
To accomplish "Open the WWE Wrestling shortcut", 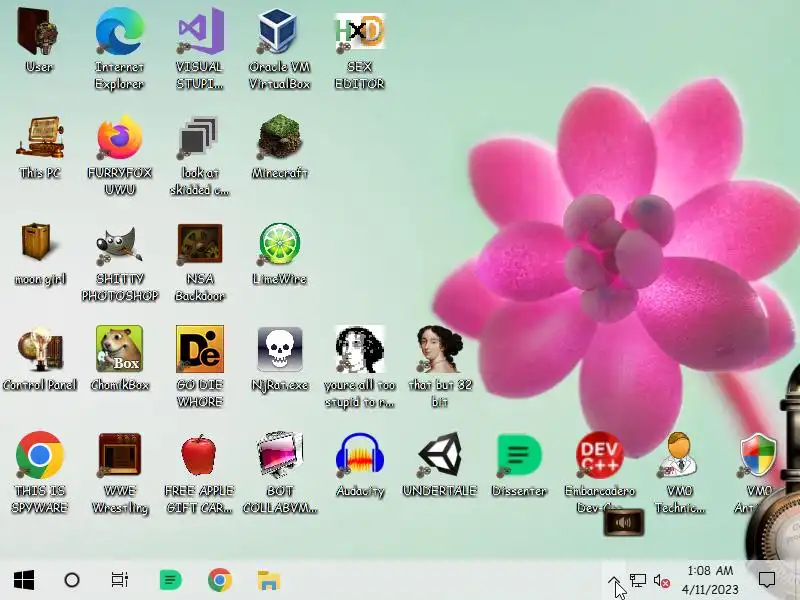I will (x=119, y=454).
